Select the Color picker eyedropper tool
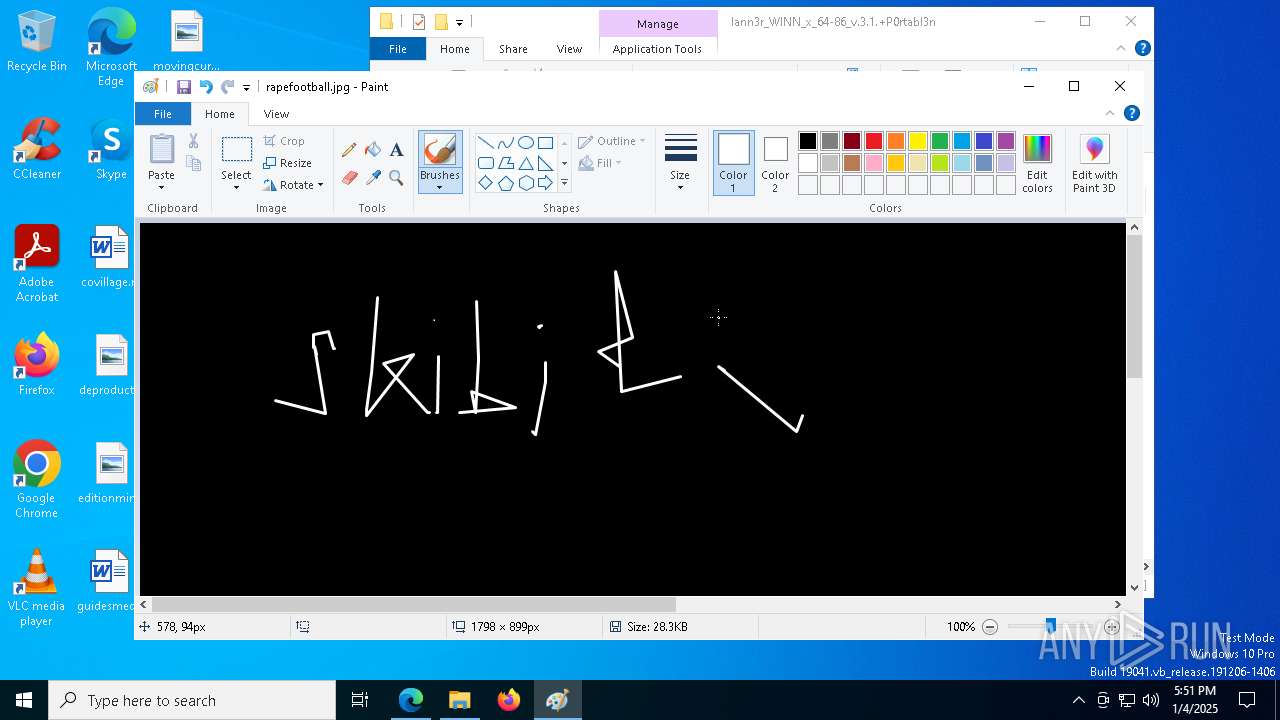1280x720 pixels. (x=373, y=178)
